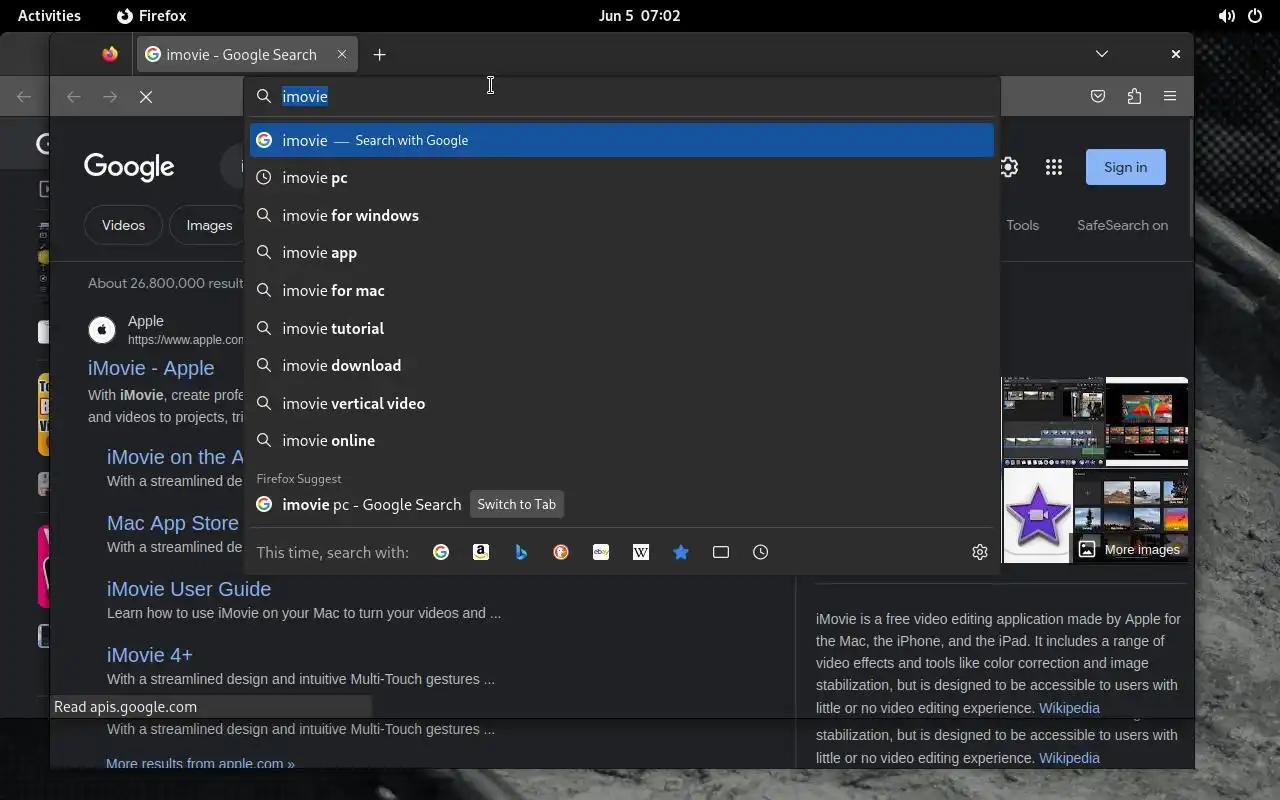Open the clock and calendar panel
This screenshot has height=800, width=1280.
(639, 16)
